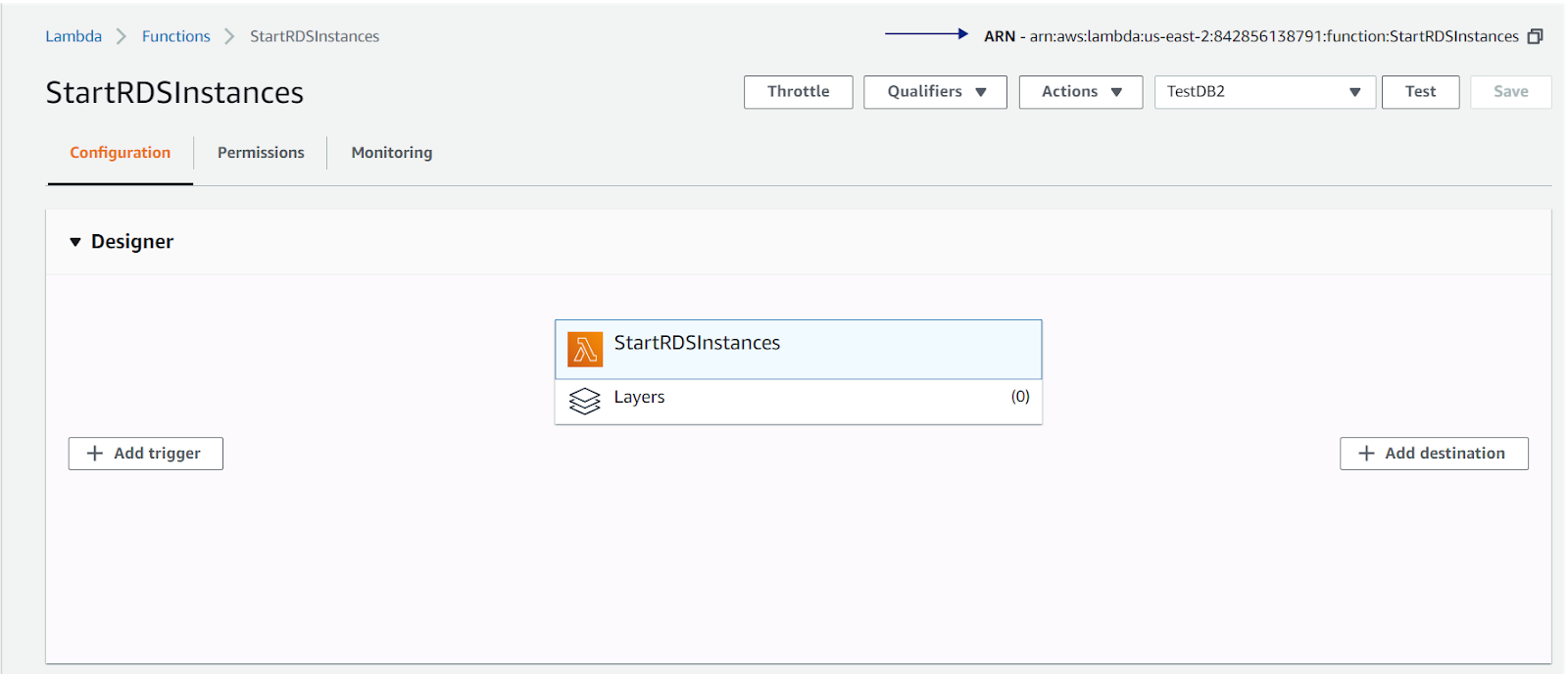Click the plus icon on Add destination
This screenshot has height=674, width=1568.
pos(1366,454)
